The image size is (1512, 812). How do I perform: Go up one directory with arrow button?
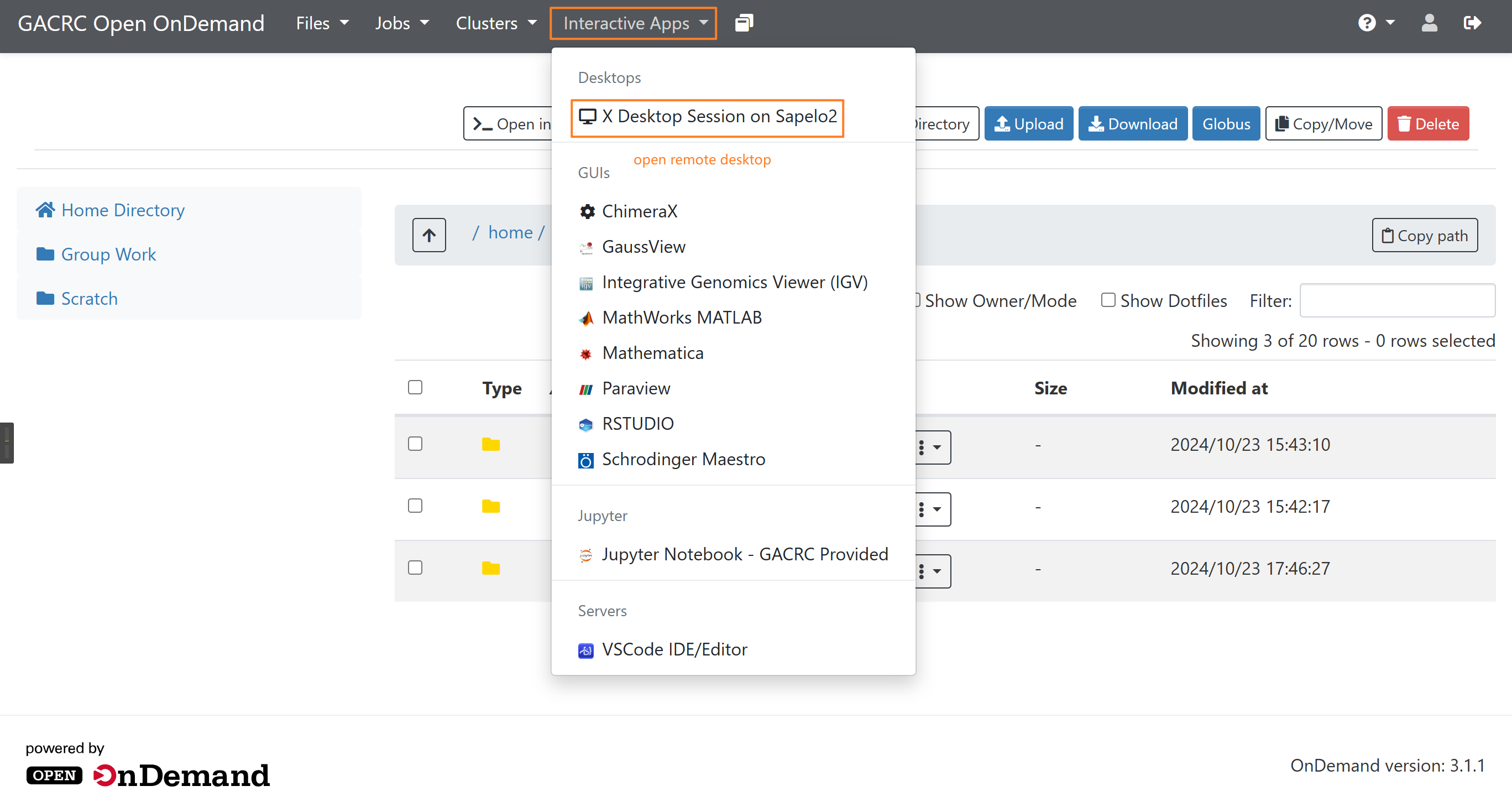[429, 235]
